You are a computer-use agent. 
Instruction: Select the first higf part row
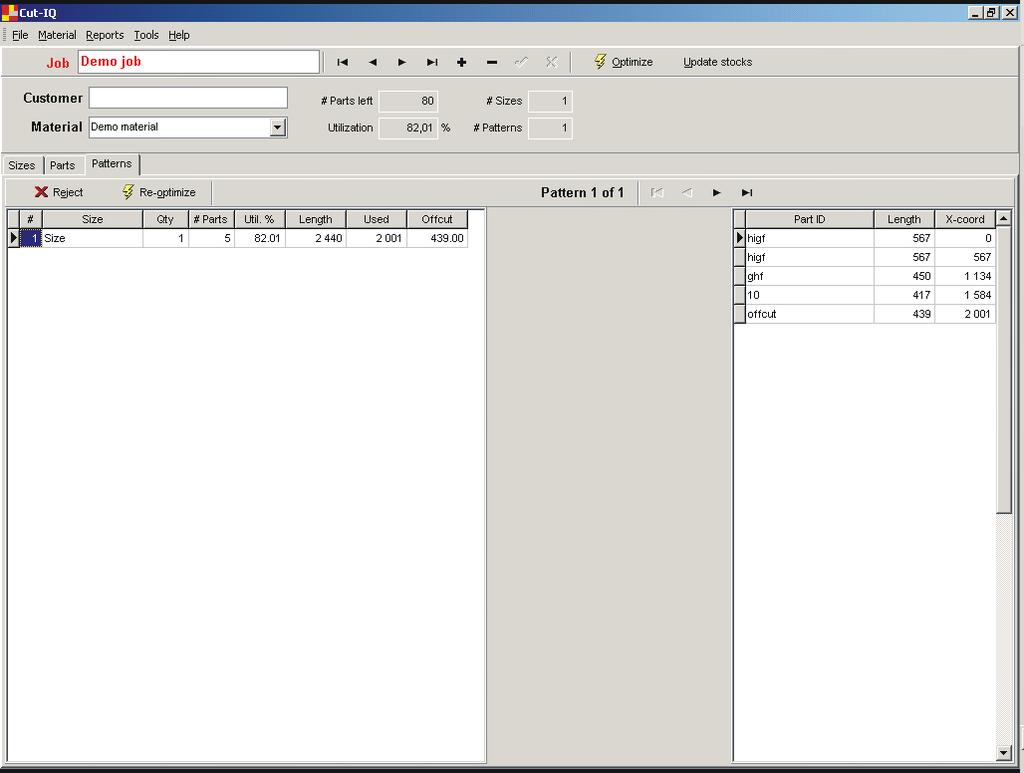[865, 238]
